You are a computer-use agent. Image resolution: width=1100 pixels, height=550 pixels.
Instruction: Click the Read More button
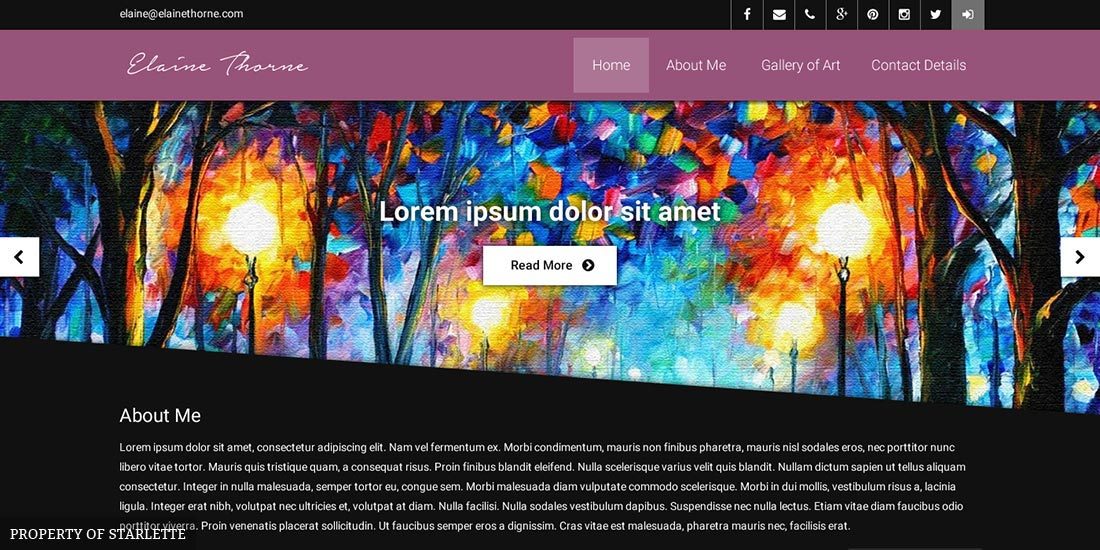(x=550, y=265)
